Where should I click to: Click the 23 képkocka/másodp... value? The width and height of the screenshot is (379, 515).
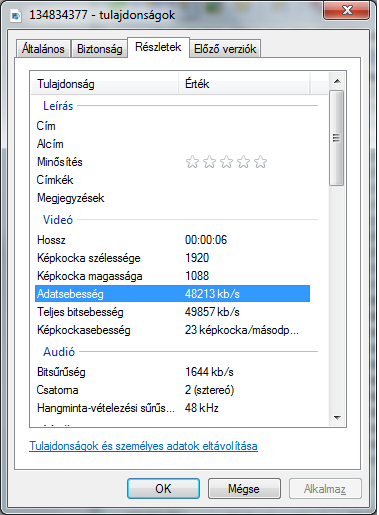[242, 330]
